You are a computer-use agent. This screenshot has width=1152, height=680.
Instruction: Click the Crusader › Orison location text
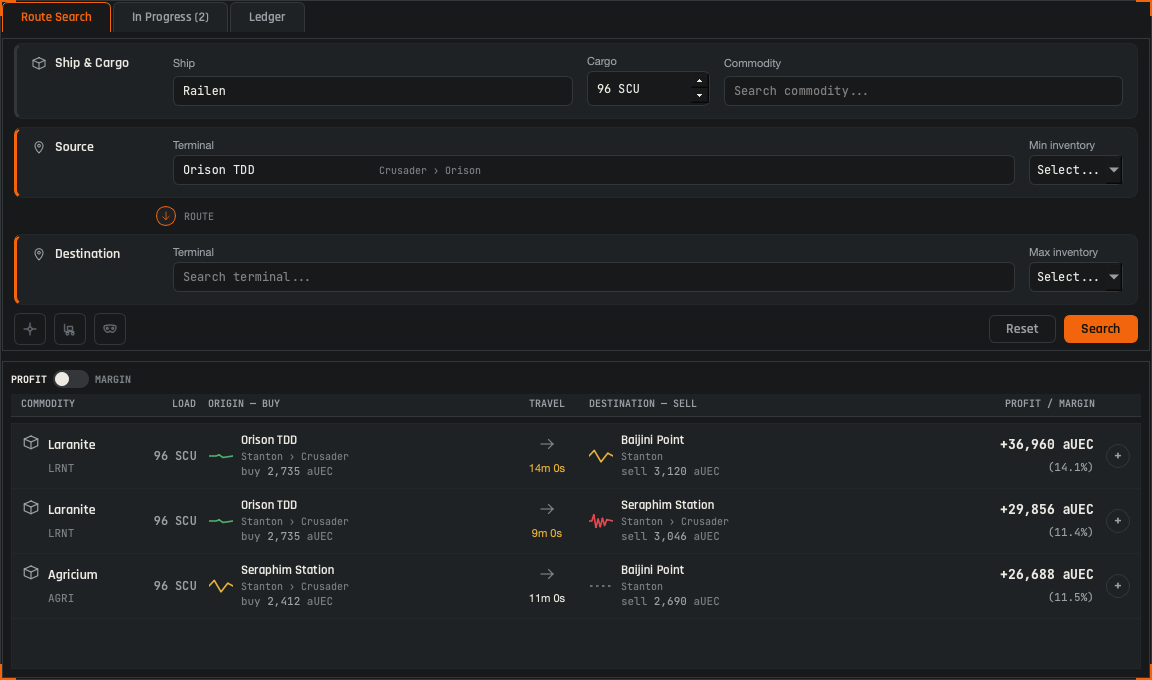430,170
